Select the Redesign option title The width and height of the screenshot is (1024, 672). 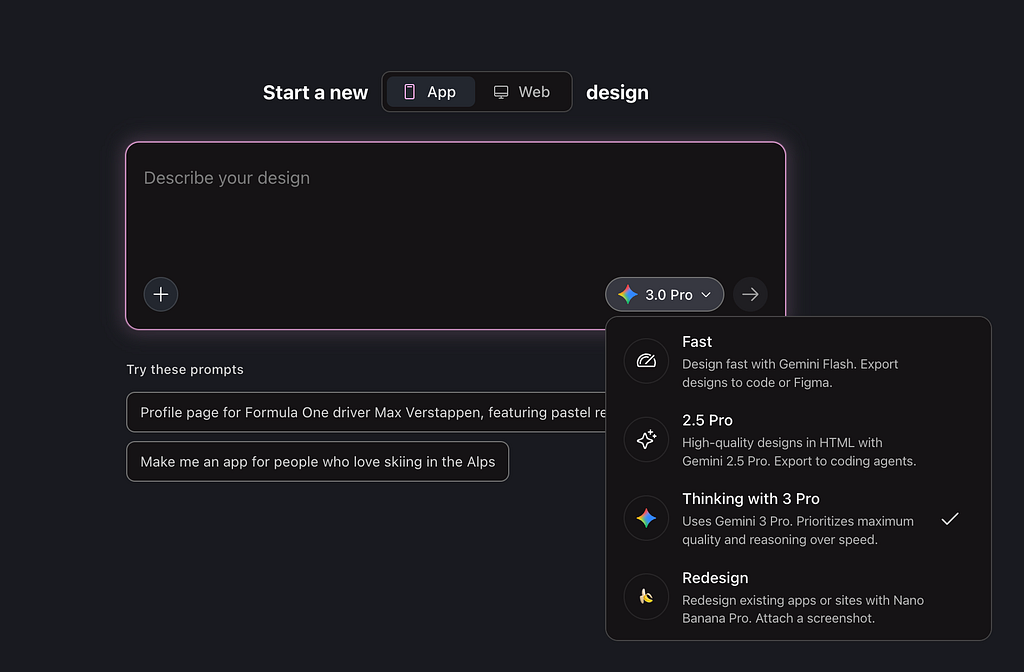point(715,578)
